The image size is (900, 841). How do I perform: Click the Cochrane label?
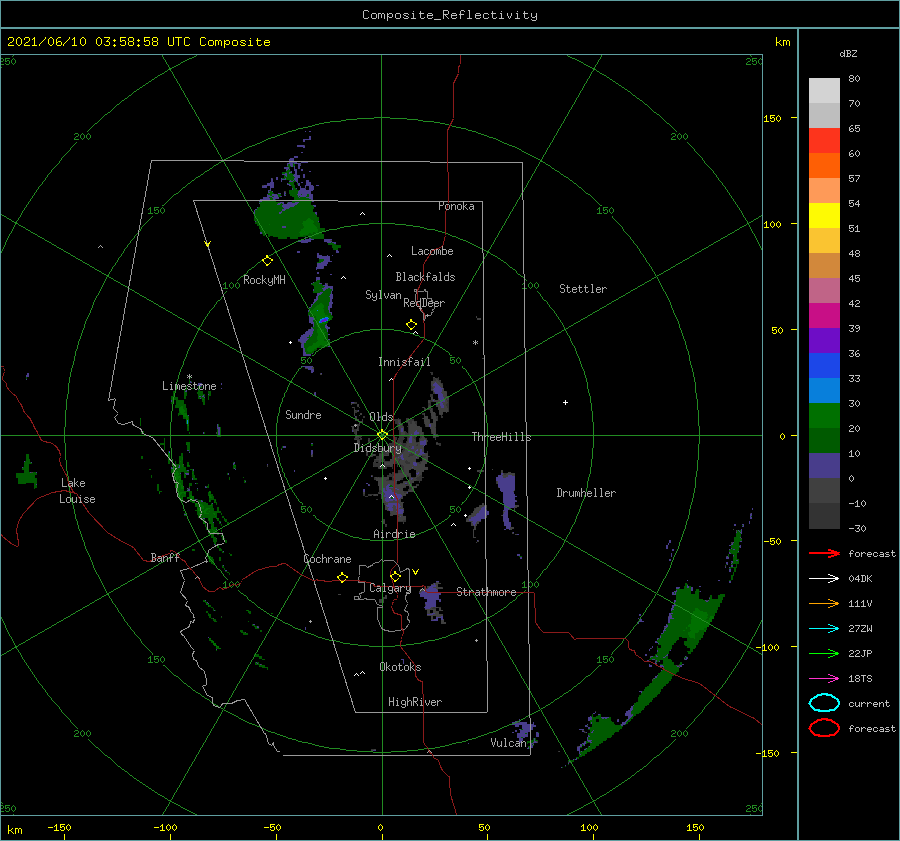point(327,559)
